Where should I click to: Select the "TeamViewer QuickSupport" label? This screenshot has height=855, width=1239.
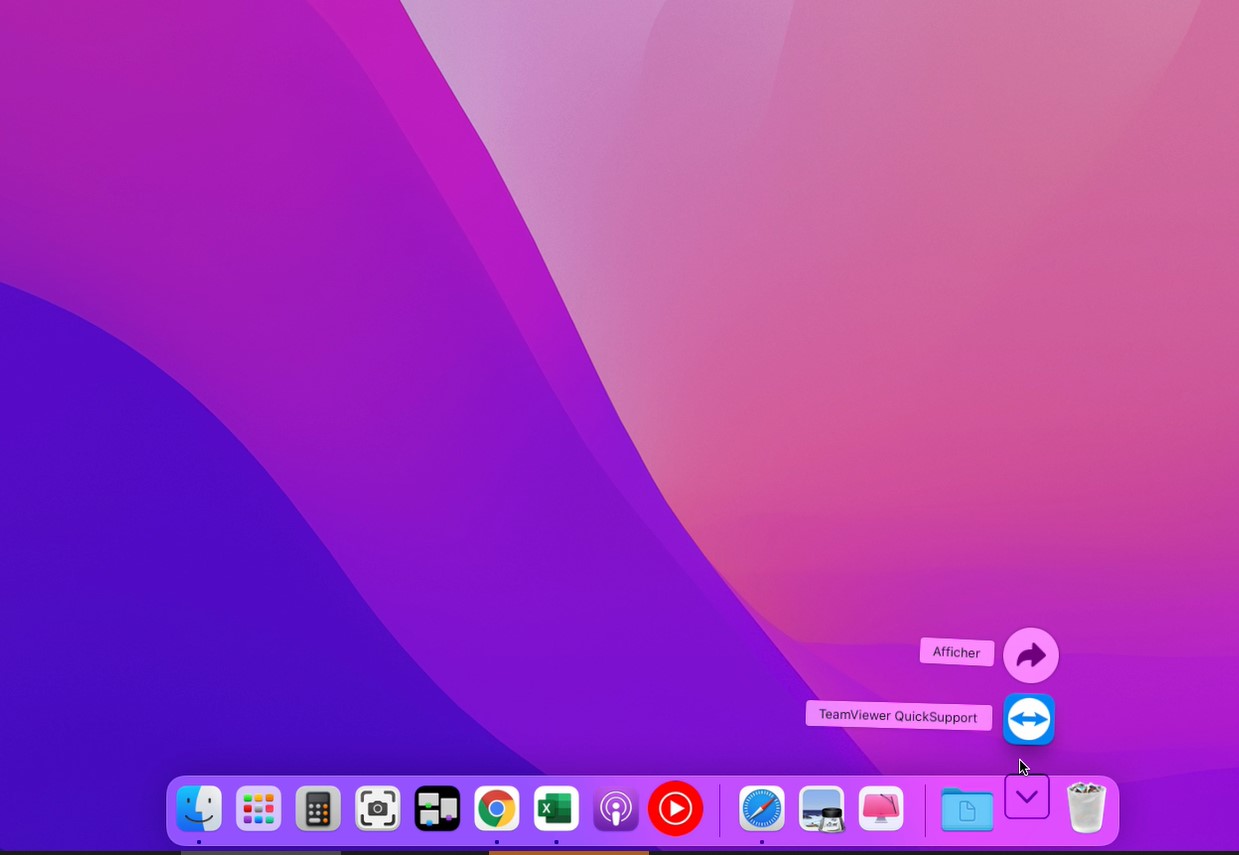point(898,716)
